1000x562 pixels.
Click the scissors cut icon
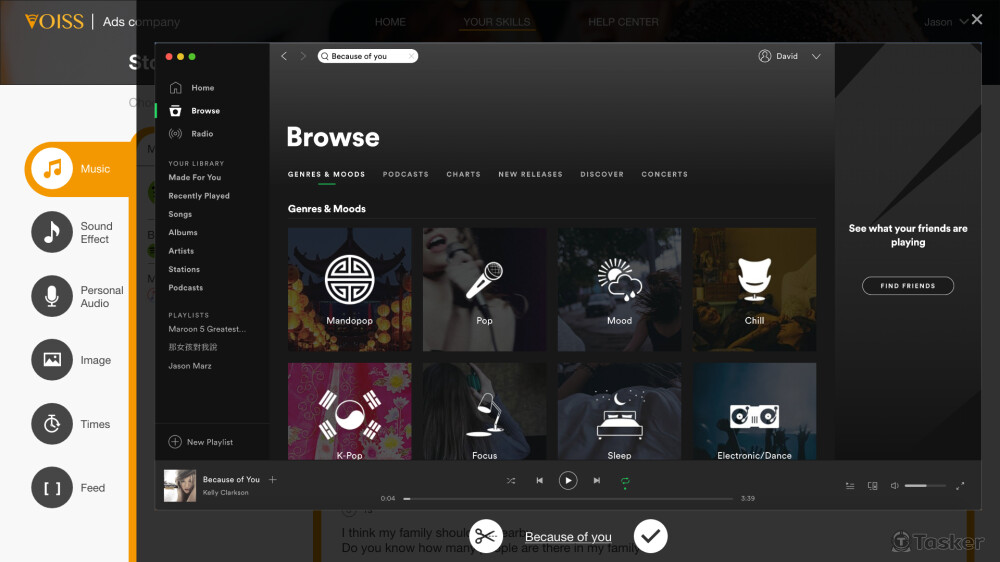tap(486, 537)
